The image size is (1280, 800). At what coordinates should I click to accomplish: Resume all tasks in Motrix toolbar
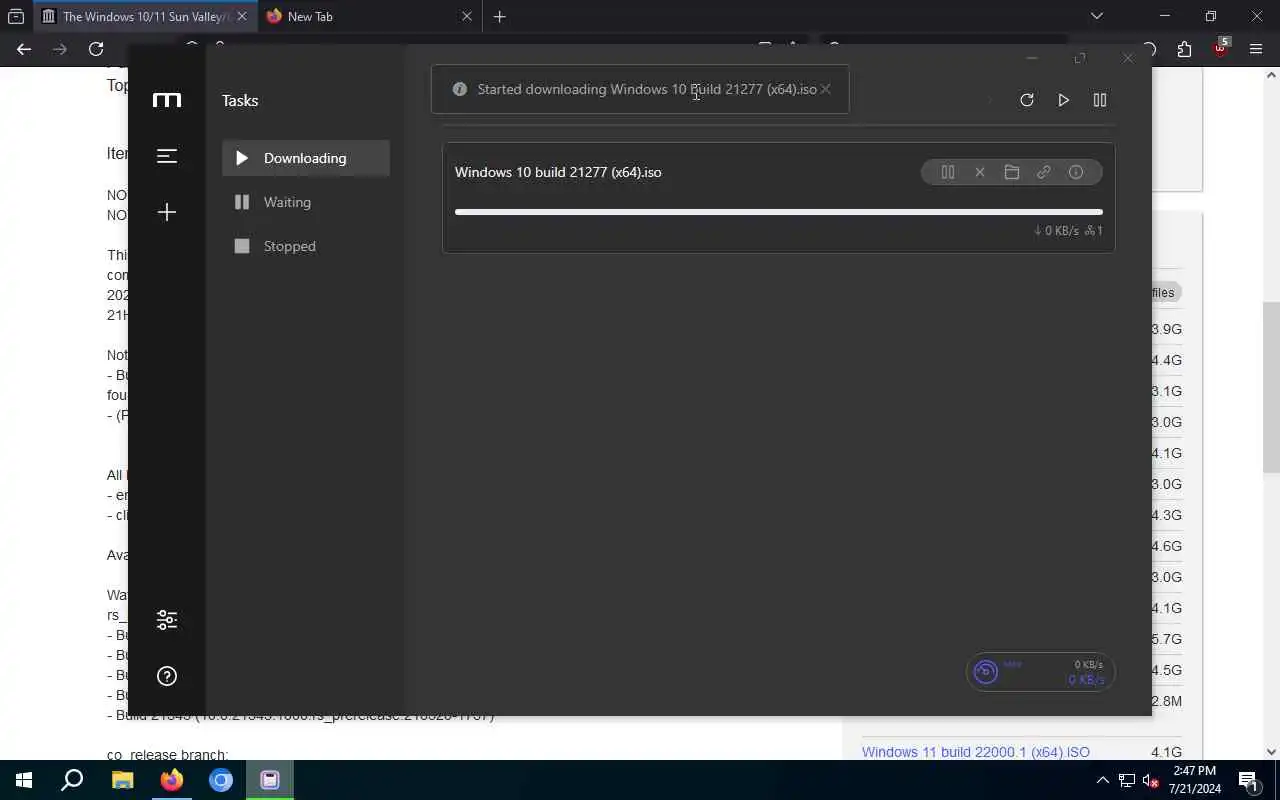1063,100
